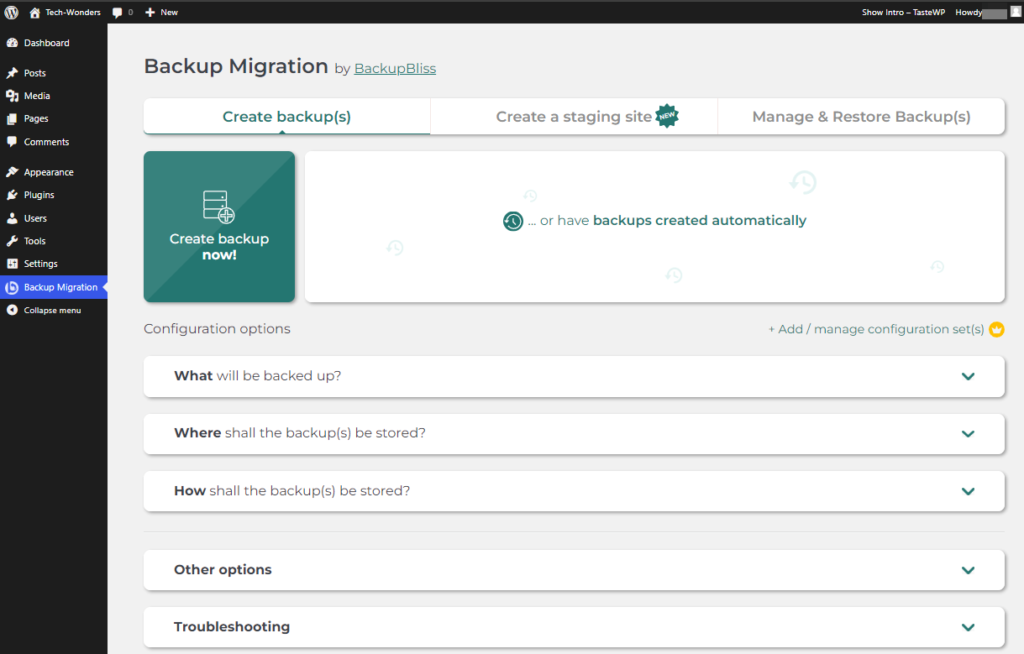This screenshot has width=1024, height=654.
Task: Click the home icon beside Tech-Wonders
Action: (35, 12)
